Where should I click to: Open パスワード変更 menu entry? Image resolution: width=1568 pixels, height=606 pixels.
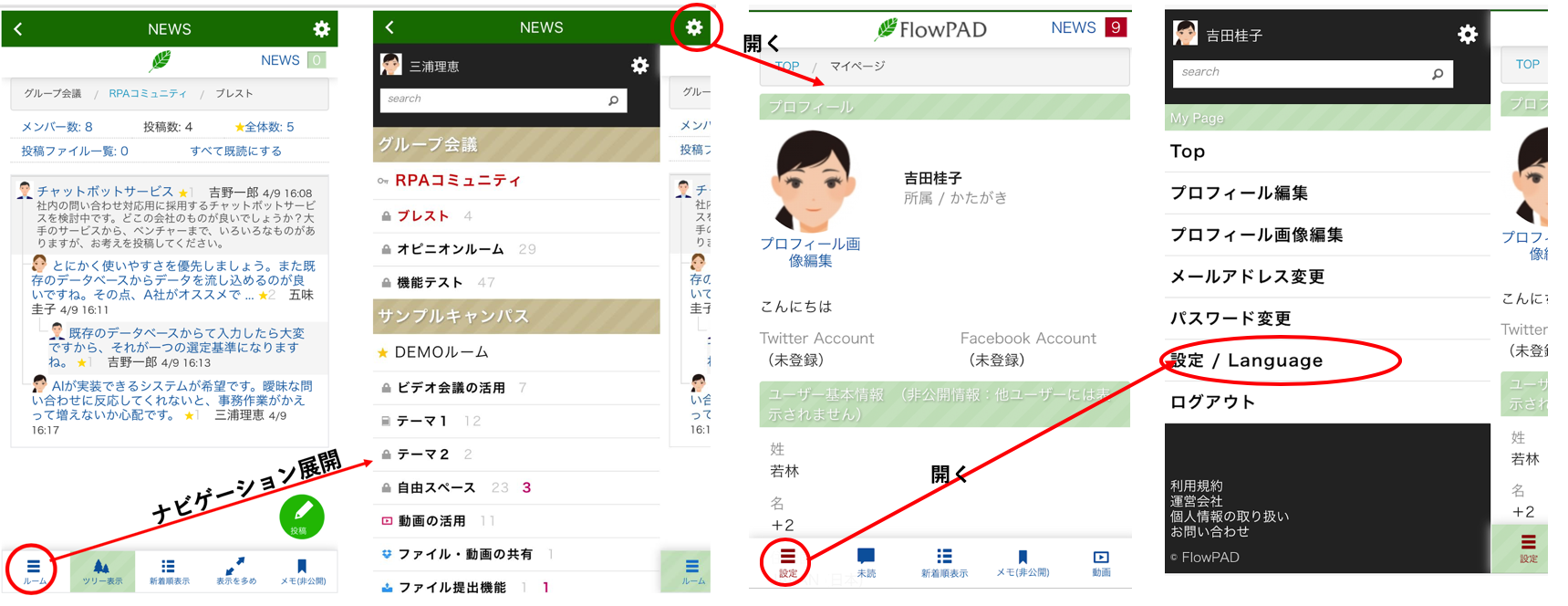(x=1231, y=319)
